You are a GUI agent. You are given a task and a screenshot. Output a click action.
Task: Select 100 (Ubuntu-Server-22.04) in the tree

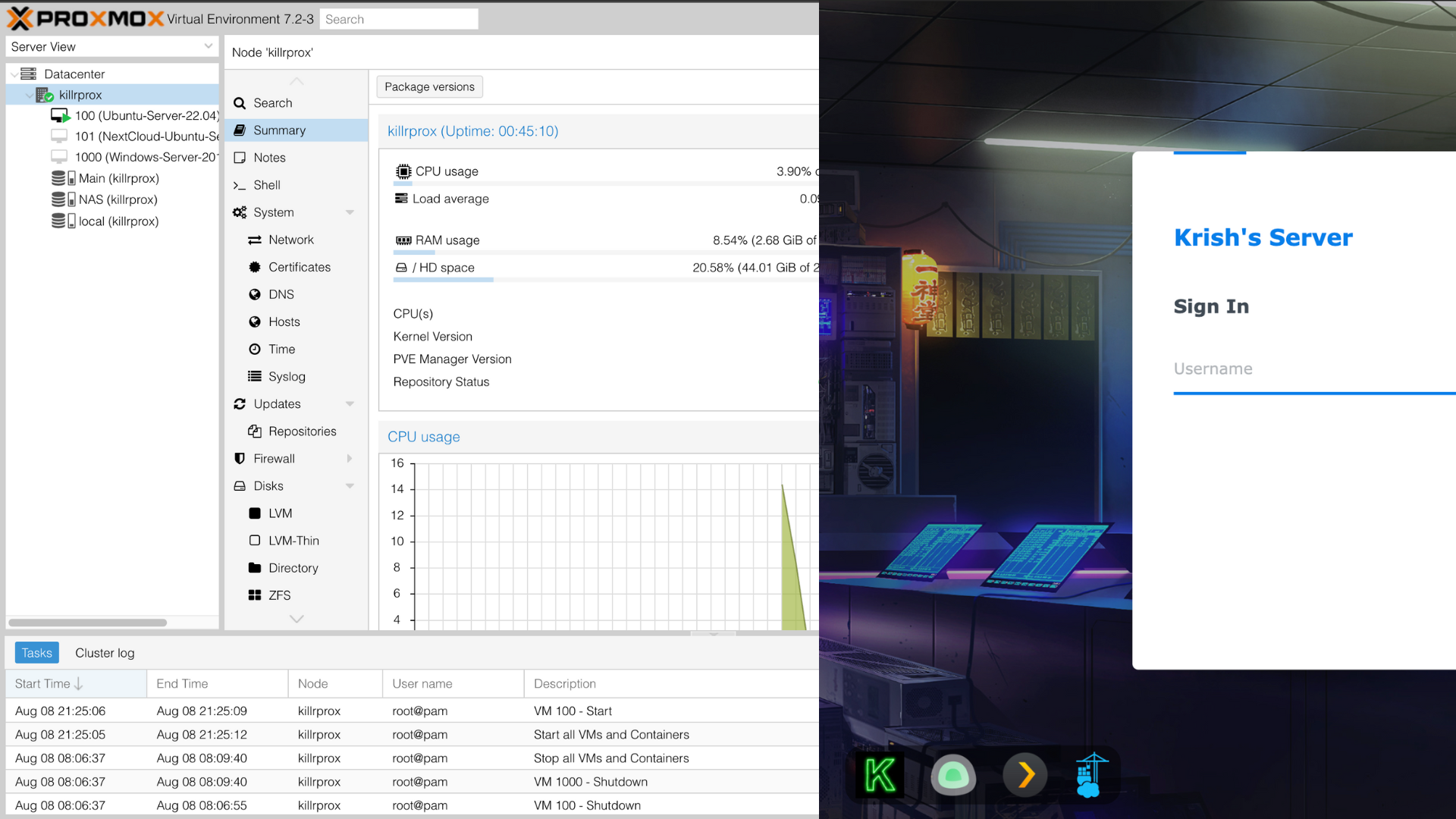112,115
